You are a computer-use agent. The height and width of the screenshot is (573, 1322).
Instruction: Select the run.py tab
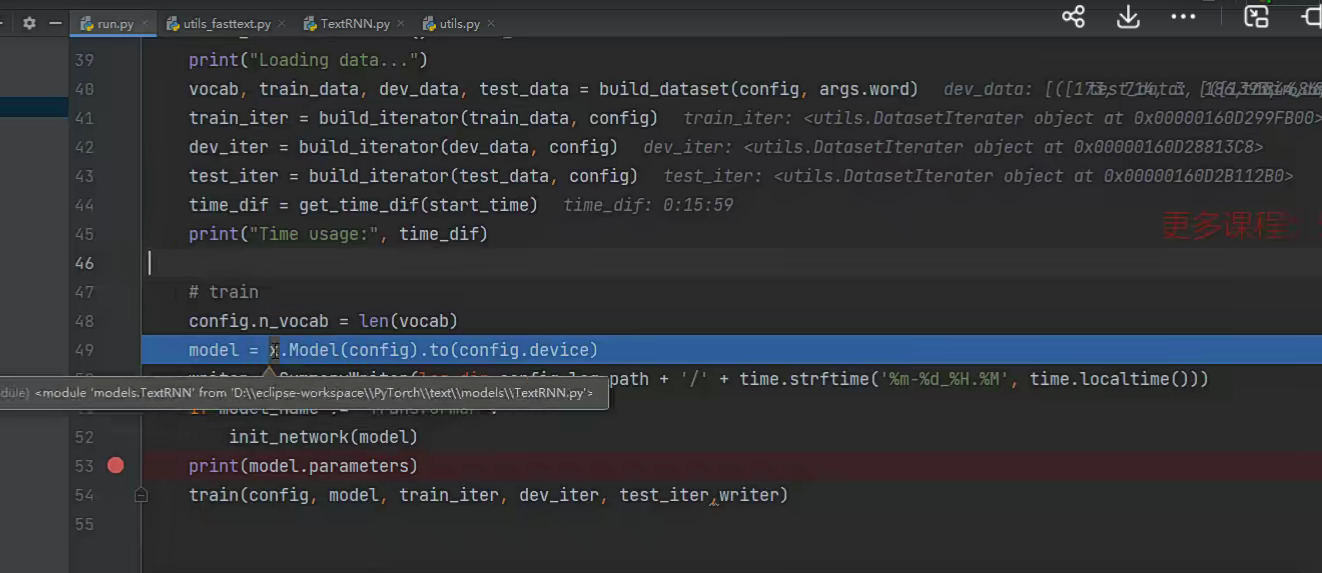pos(114,24)
